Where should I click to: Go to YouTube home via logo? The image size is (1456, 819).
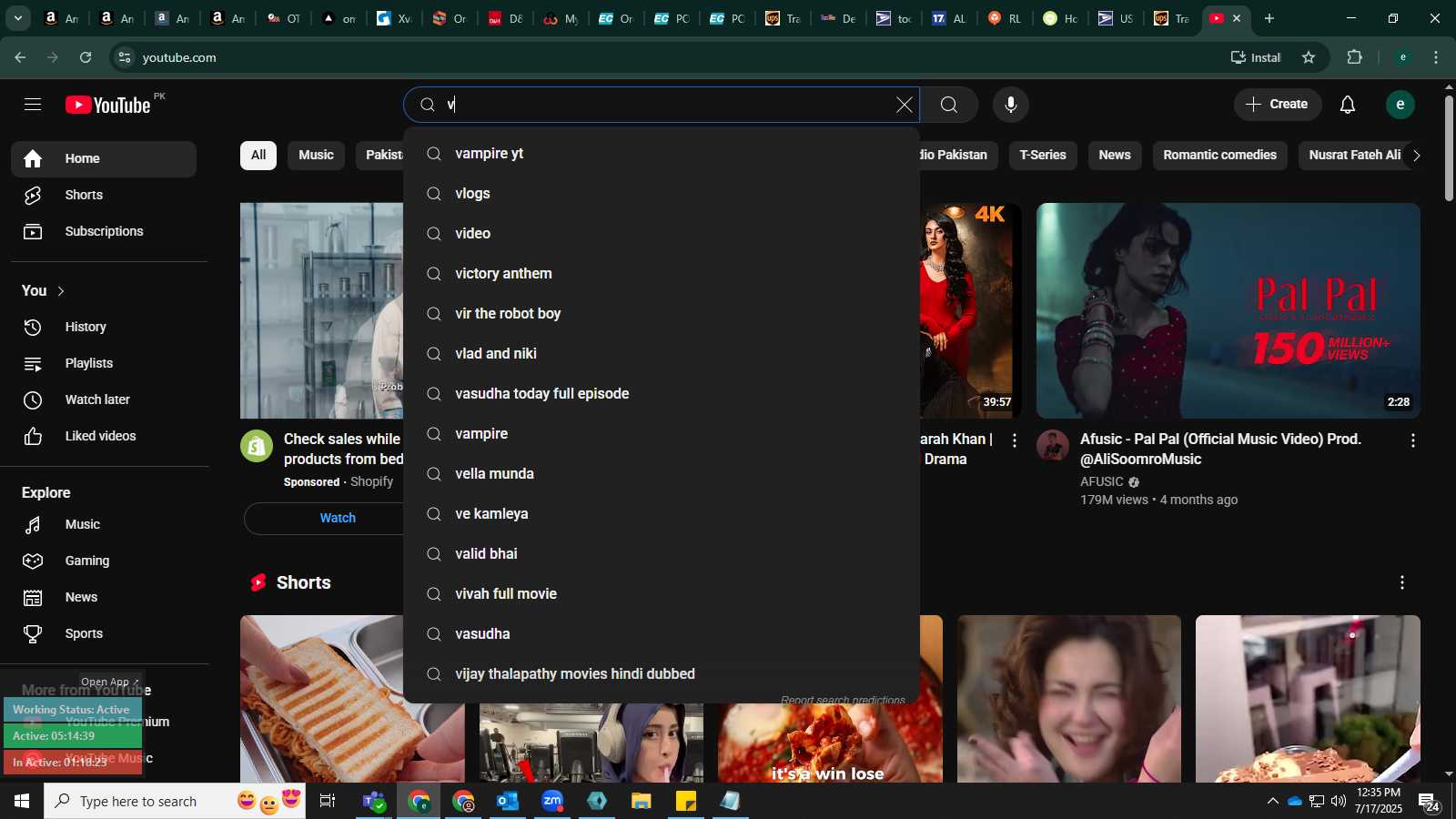108,105
